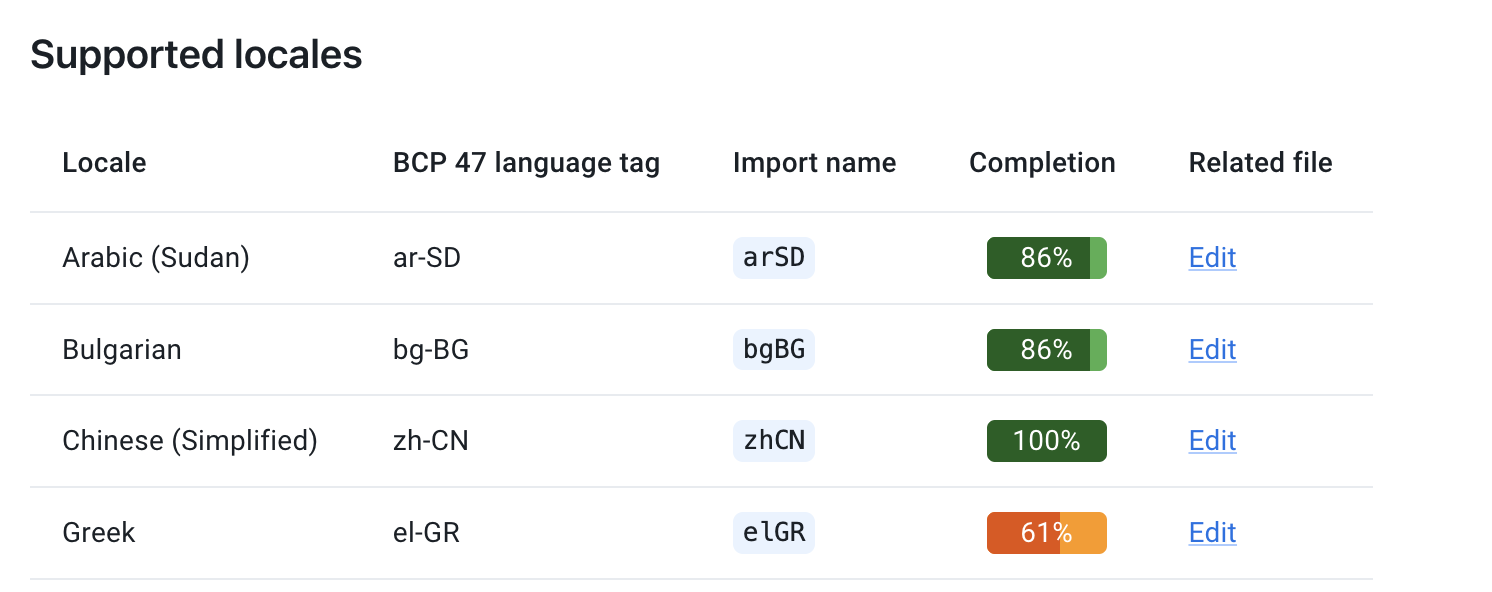
Task: Click the Import name column header
Action: pos(814,162)
